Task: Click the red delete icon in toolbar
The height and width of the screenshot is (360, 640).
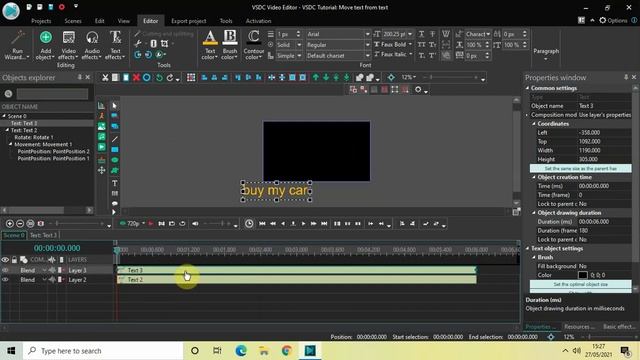Action: pyautogui.click(x=136, y=77)
